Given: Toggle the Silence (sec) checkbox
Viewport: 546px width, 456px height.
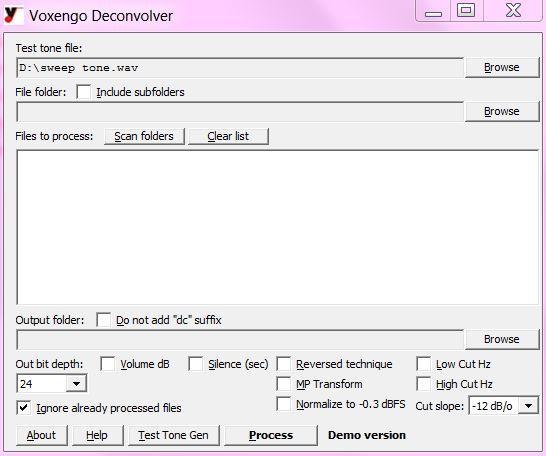Looking at the screenshot, I should [x=196, y=364].
